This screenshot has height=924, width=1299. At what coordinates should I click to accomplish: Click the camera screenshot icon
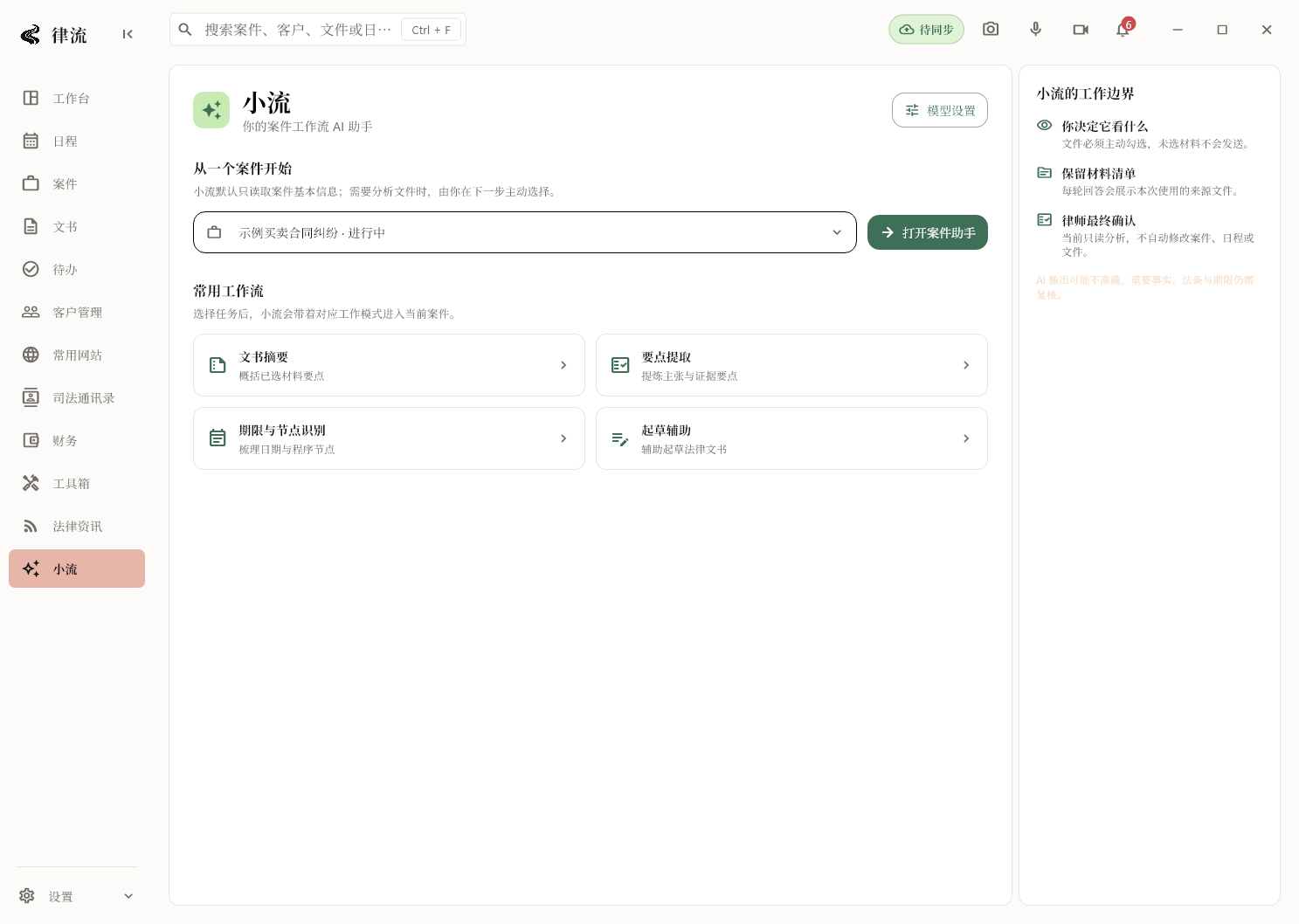[991, 29]
